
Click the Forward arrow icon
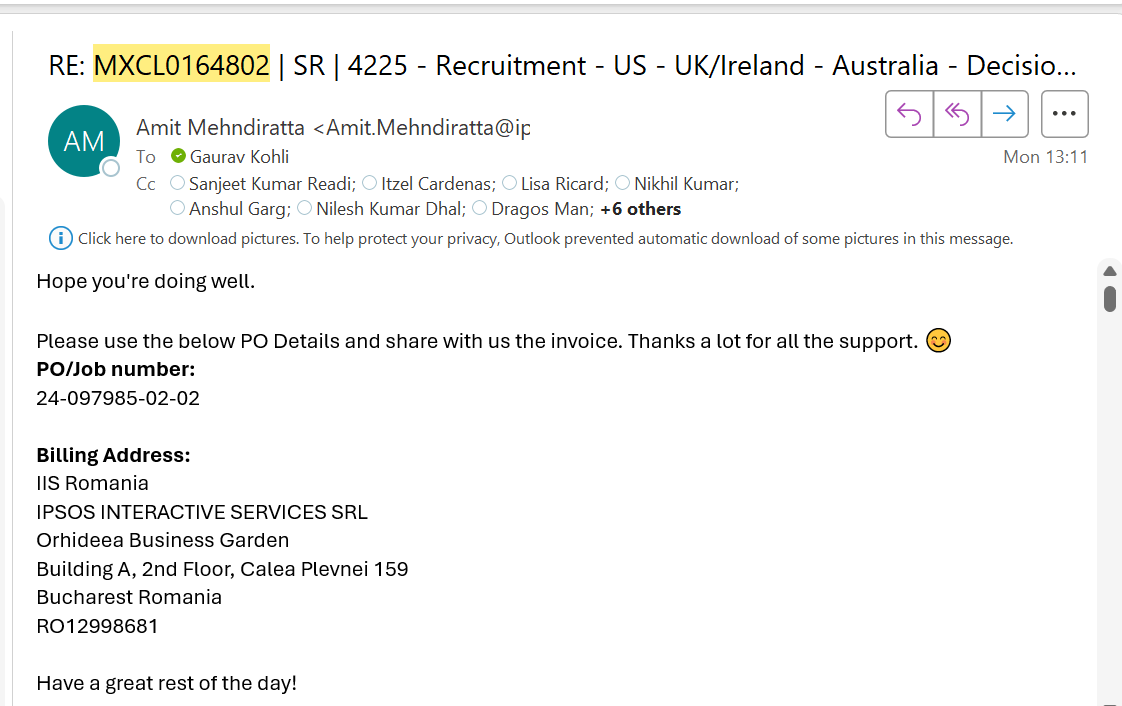1005,114
